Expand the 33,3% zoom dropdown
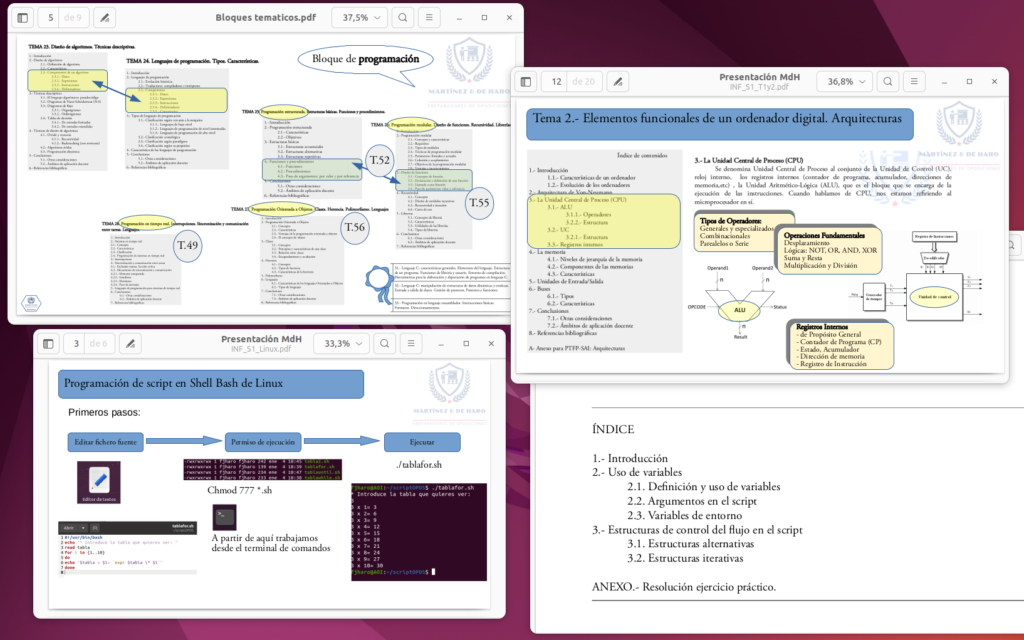 pyautogui.click(x=342, y=344)
